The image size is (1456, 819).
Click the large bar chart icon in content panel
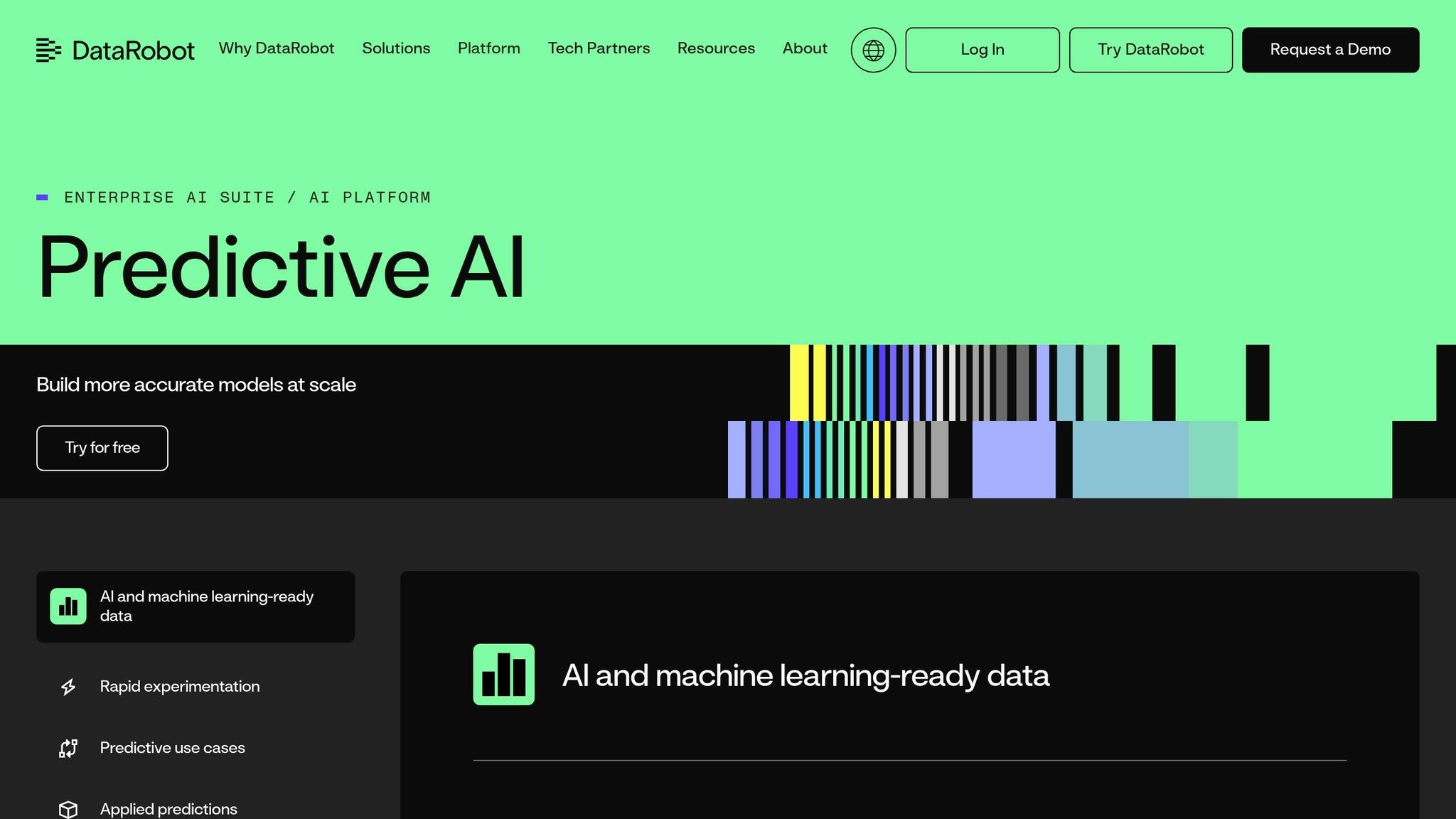pyautogui.click(x=504, y=675)
